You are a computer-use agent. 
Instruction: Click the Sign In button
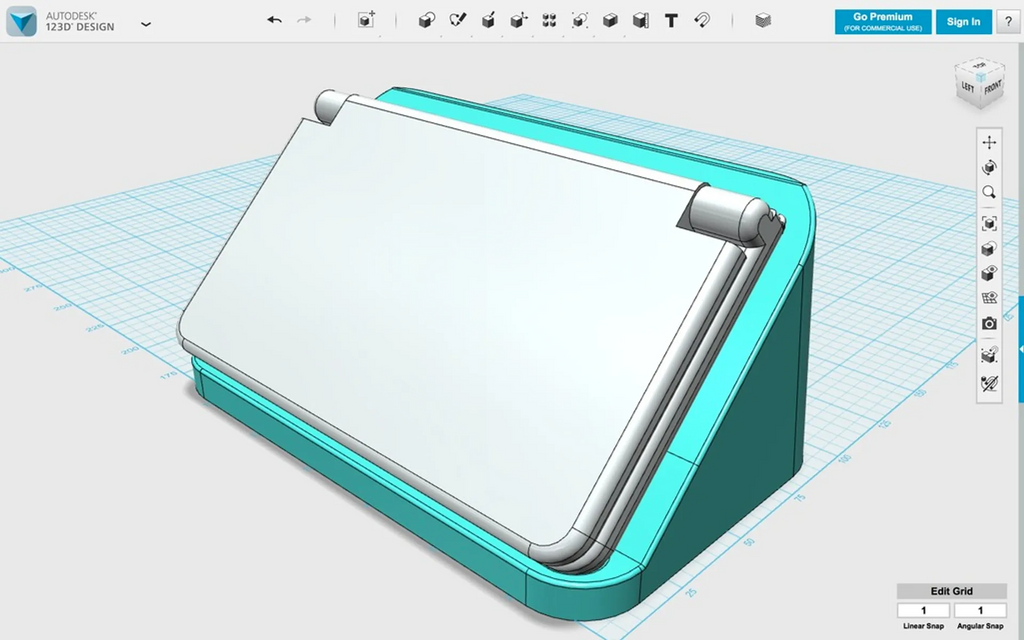[x=963, y=22]
